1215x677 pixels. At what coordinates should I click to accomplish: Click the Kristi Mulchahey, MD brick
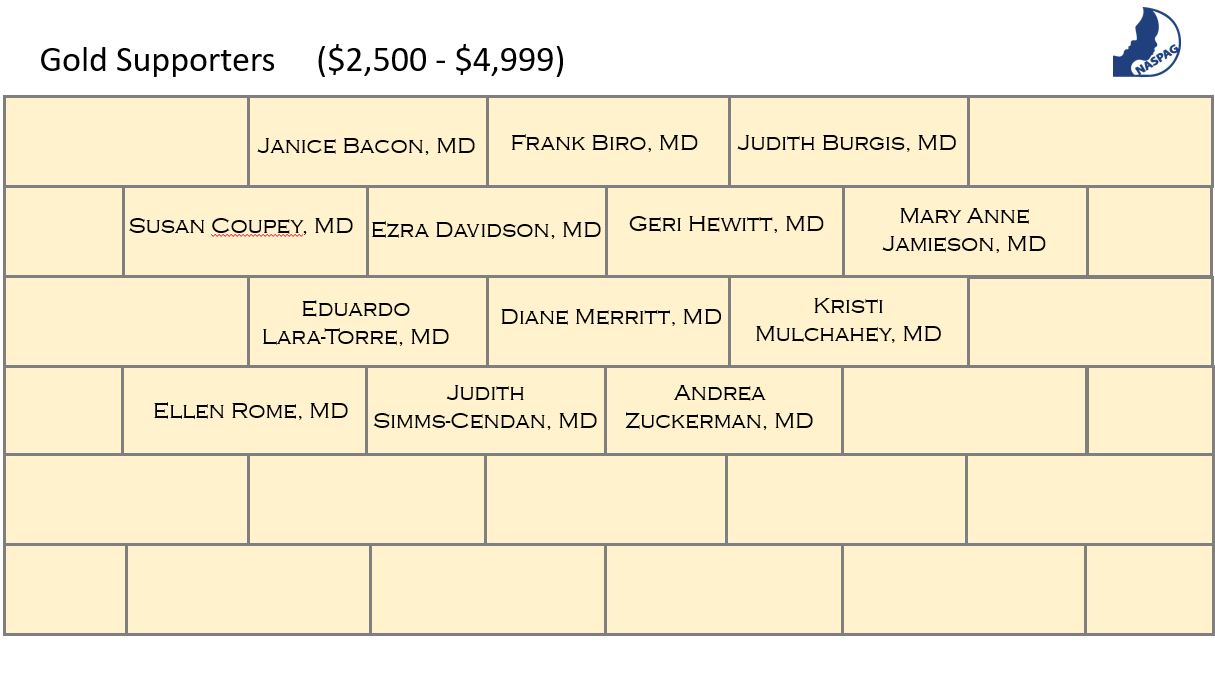(x=849, y=322)
